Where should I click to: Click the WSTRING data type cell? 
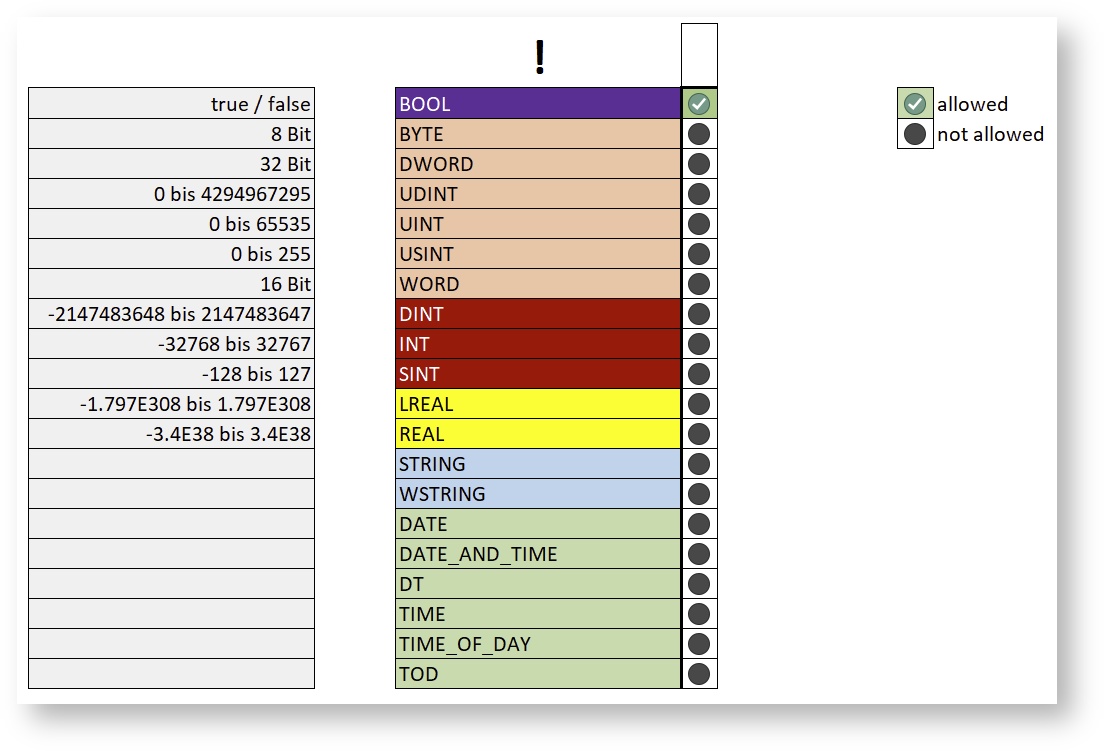(538, 494)
